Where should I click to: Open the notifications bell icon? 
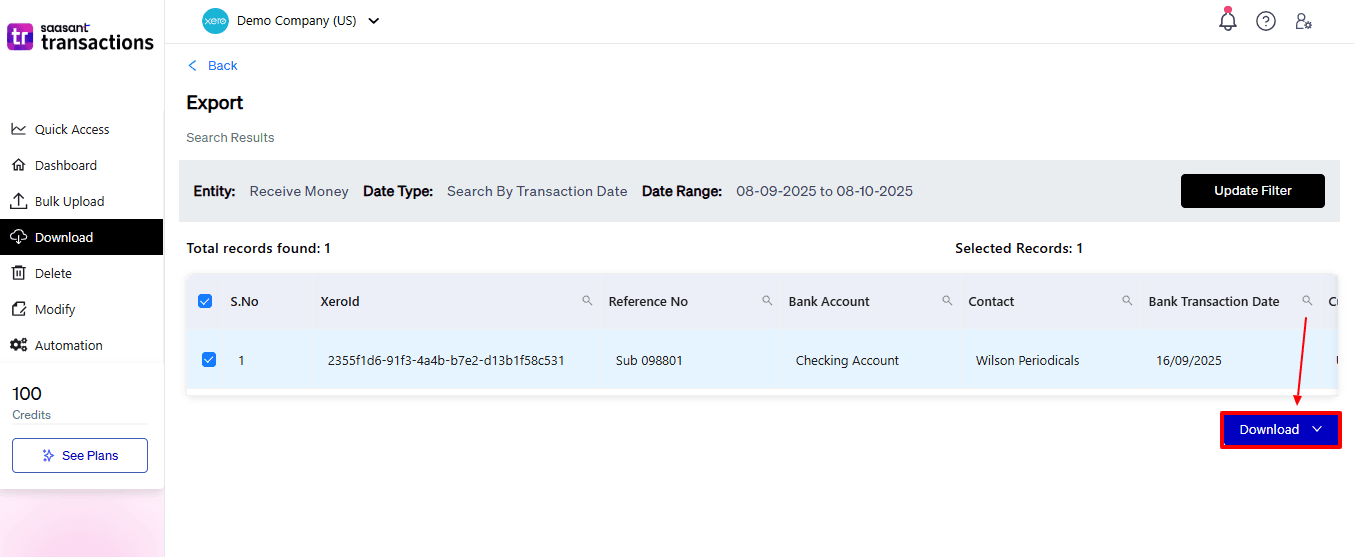(1228, 20)
